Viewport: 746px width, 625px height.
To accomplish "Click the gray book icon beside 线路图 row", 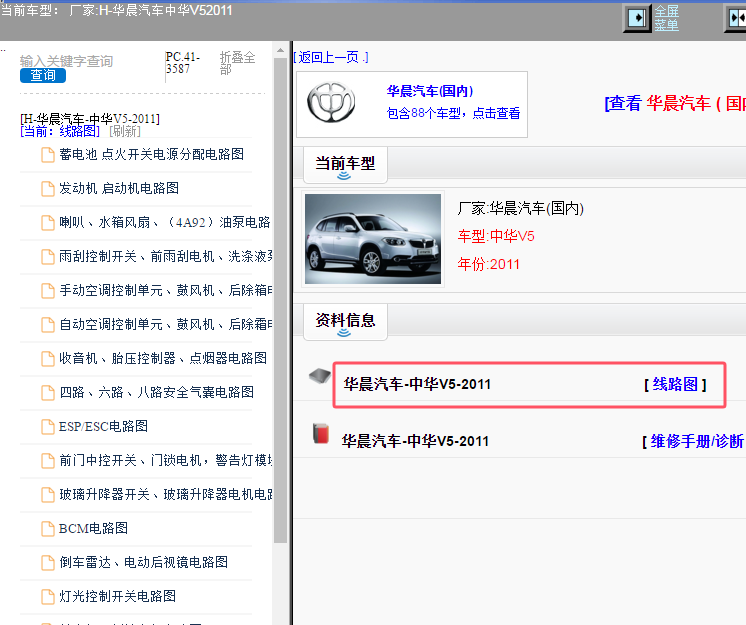I will [320, 377].
